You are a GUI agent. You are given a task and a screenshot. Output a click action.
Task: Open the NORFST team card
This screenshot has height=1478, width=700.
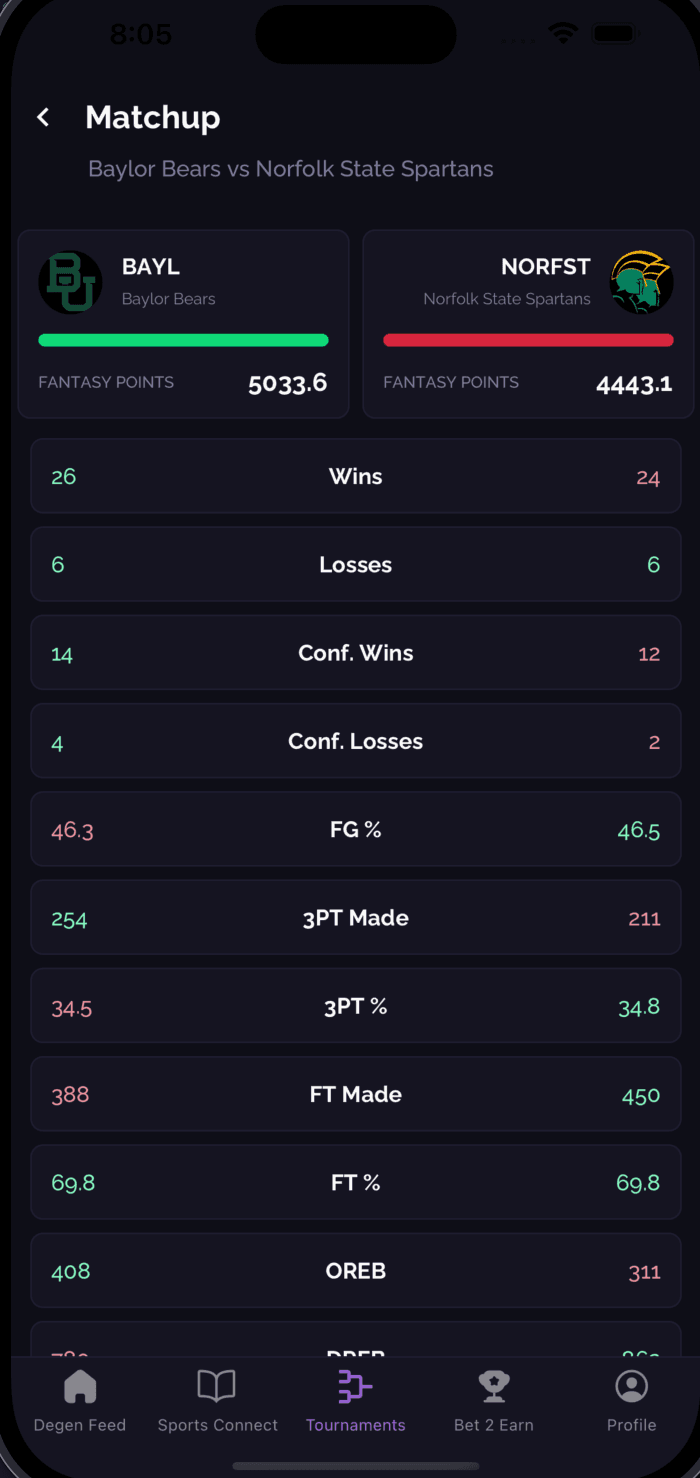(528, 324)
